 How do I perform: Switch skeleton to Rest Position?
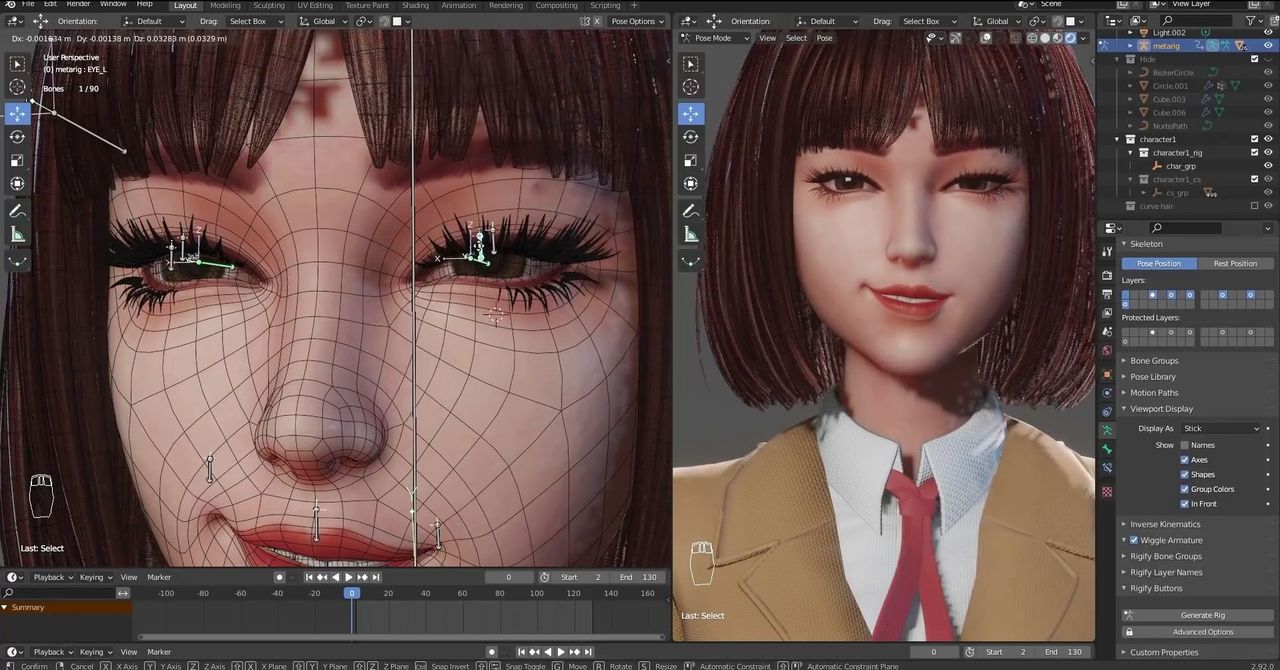coord(1235,263)
